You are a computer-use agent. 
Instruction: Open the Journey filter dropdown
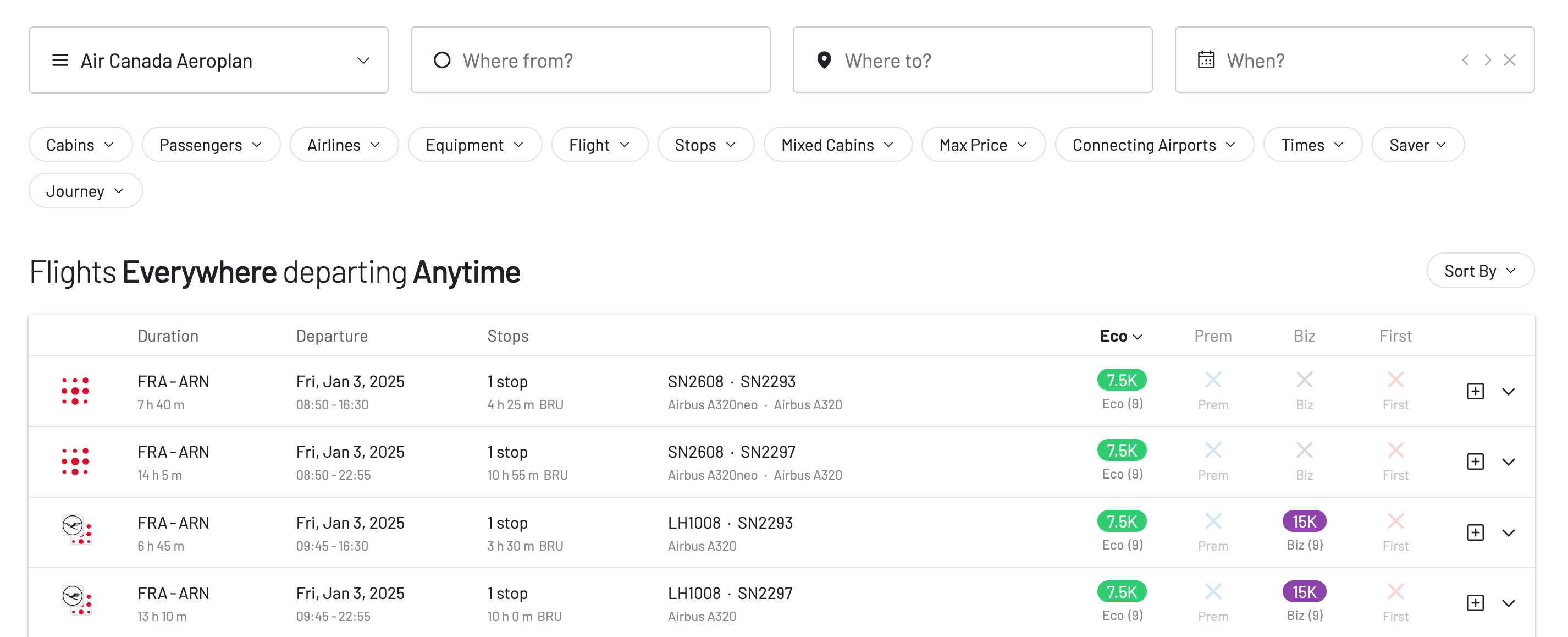(x=85, y=191)
